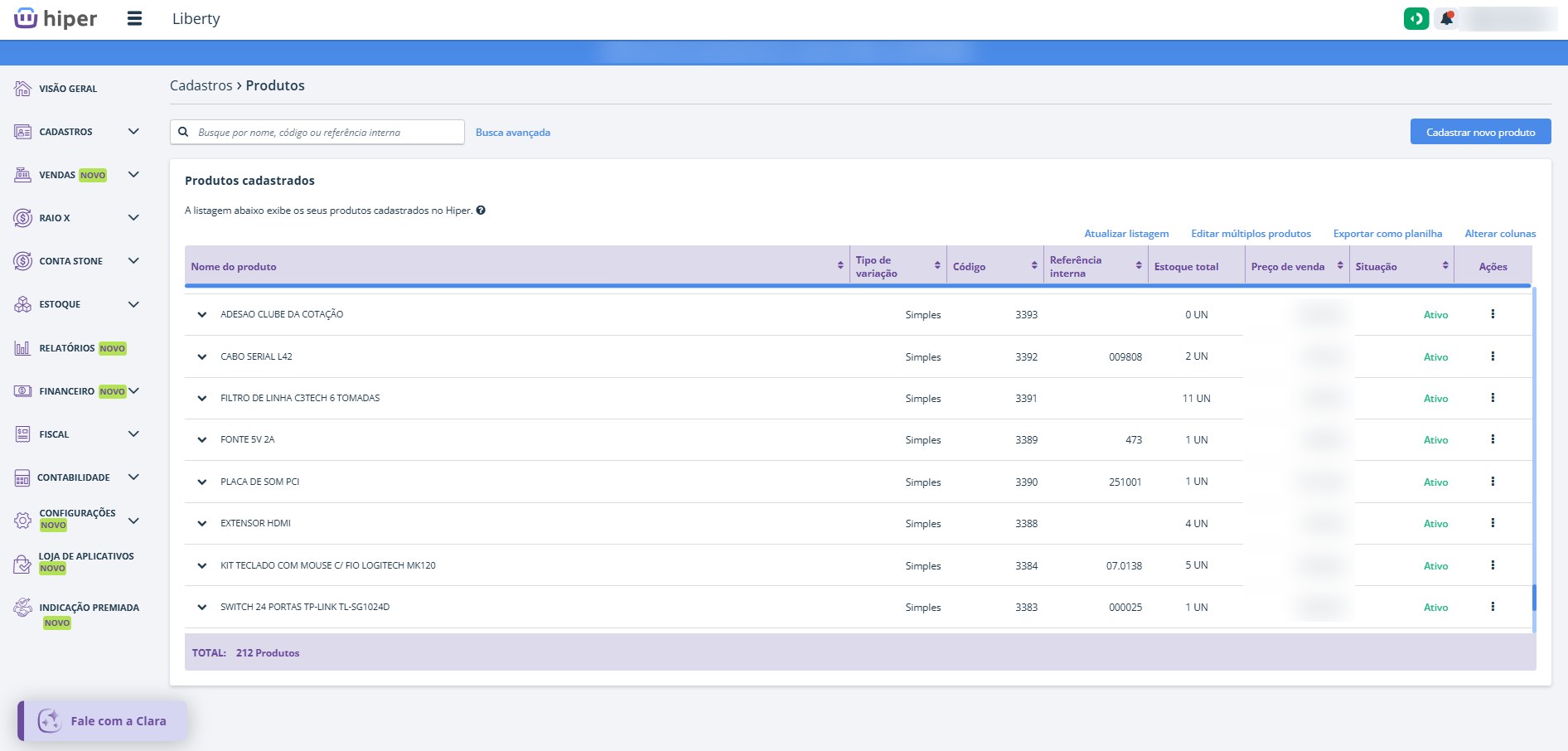The width and height of the screenshot is (1568, 751).
Task: Click the Cadastros sidebar icon
Action: pyautogui.click(x=23, y=132)
